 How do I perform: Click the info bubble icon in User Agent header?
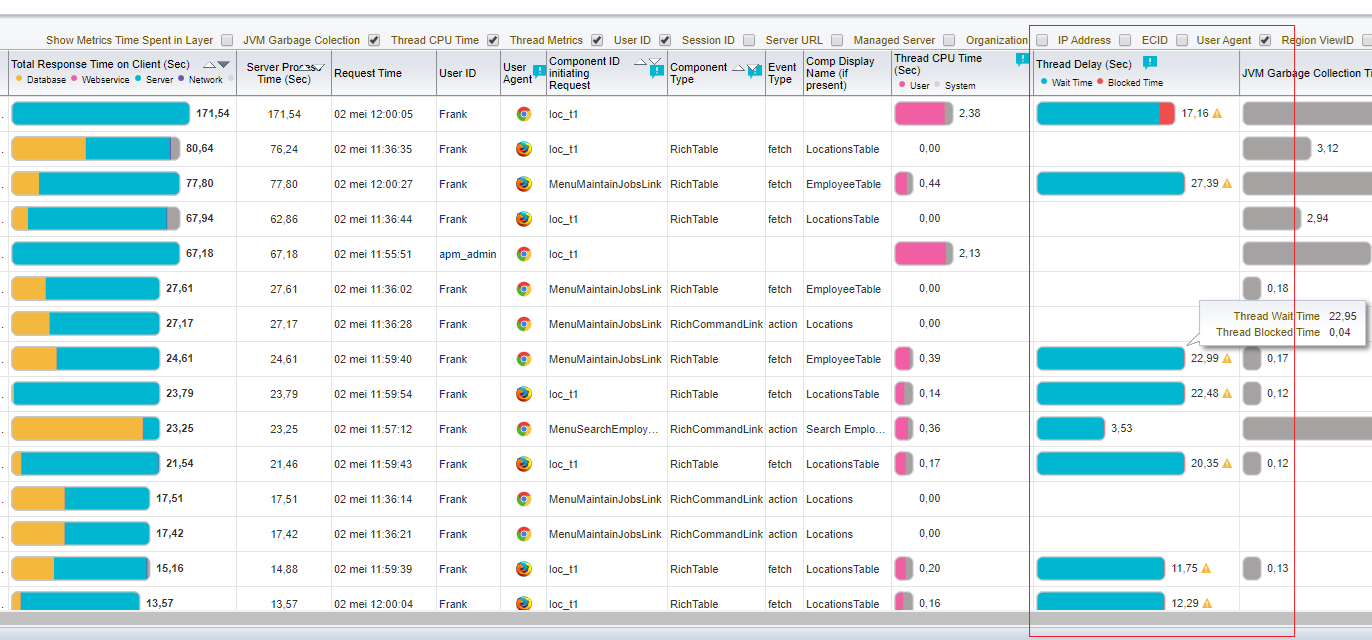(539, 72)
